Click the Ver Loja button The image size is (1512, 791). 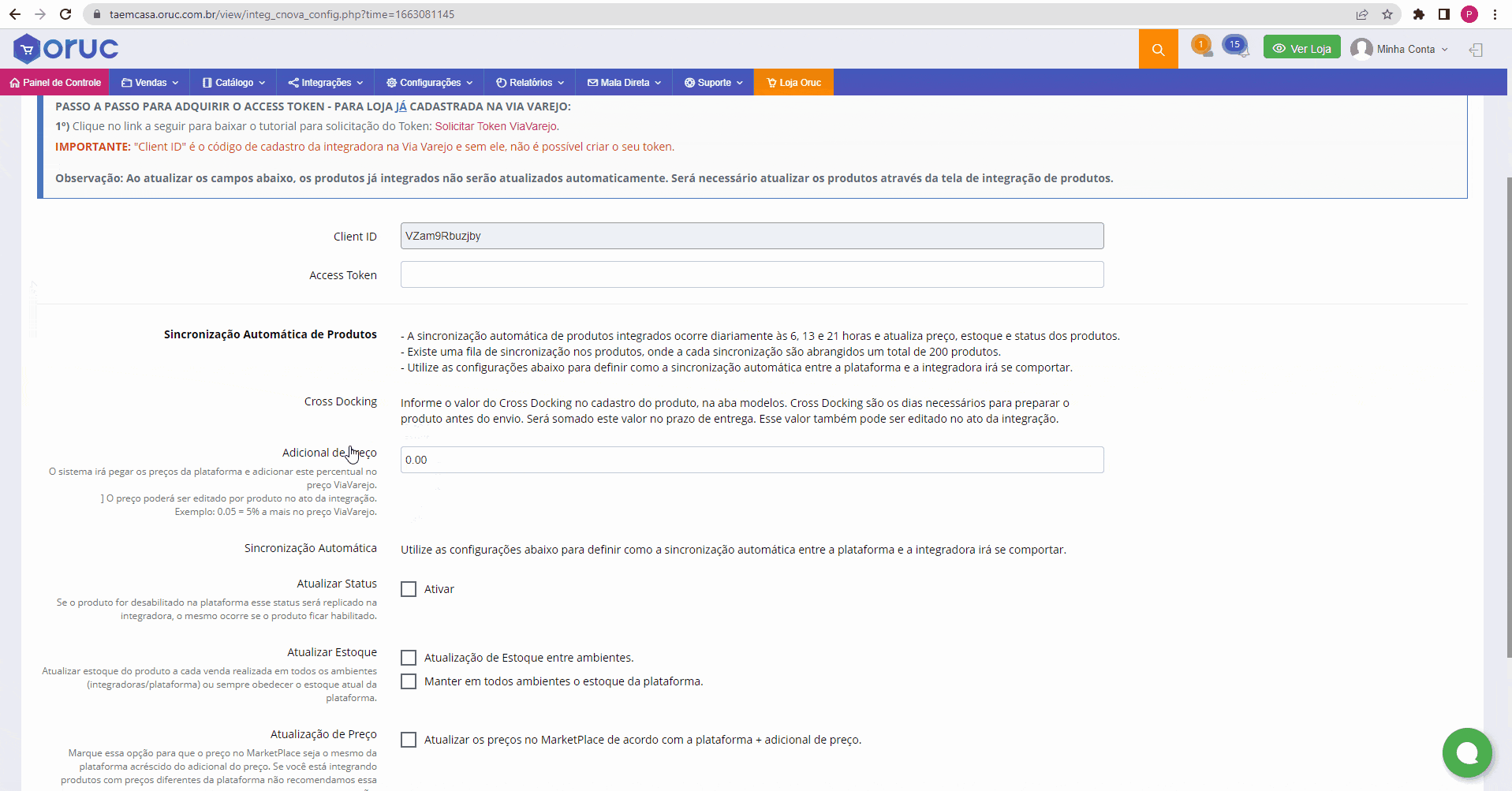click(1301, 48)
